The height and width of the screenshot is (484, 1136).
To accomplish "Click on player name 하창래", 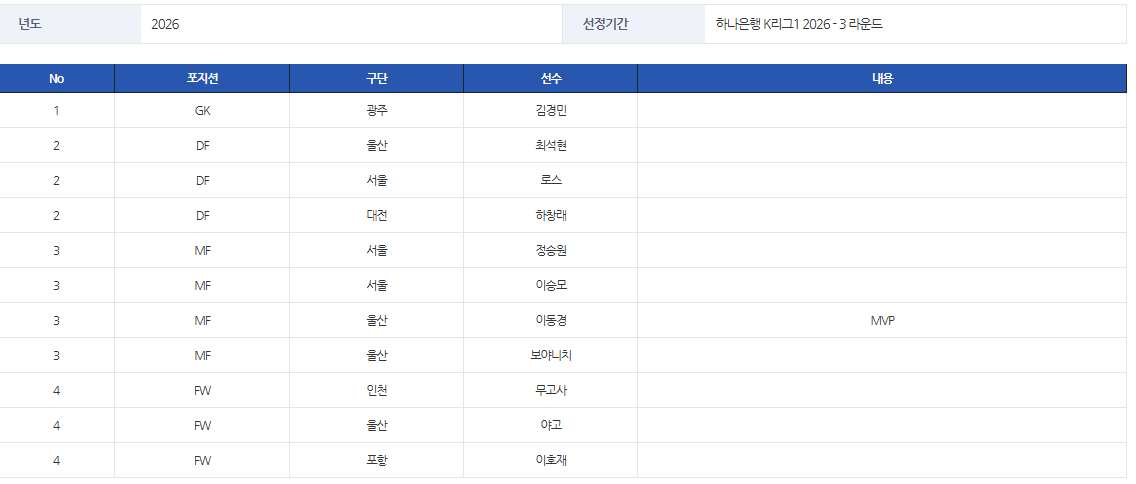I will [x=551, y=216].
